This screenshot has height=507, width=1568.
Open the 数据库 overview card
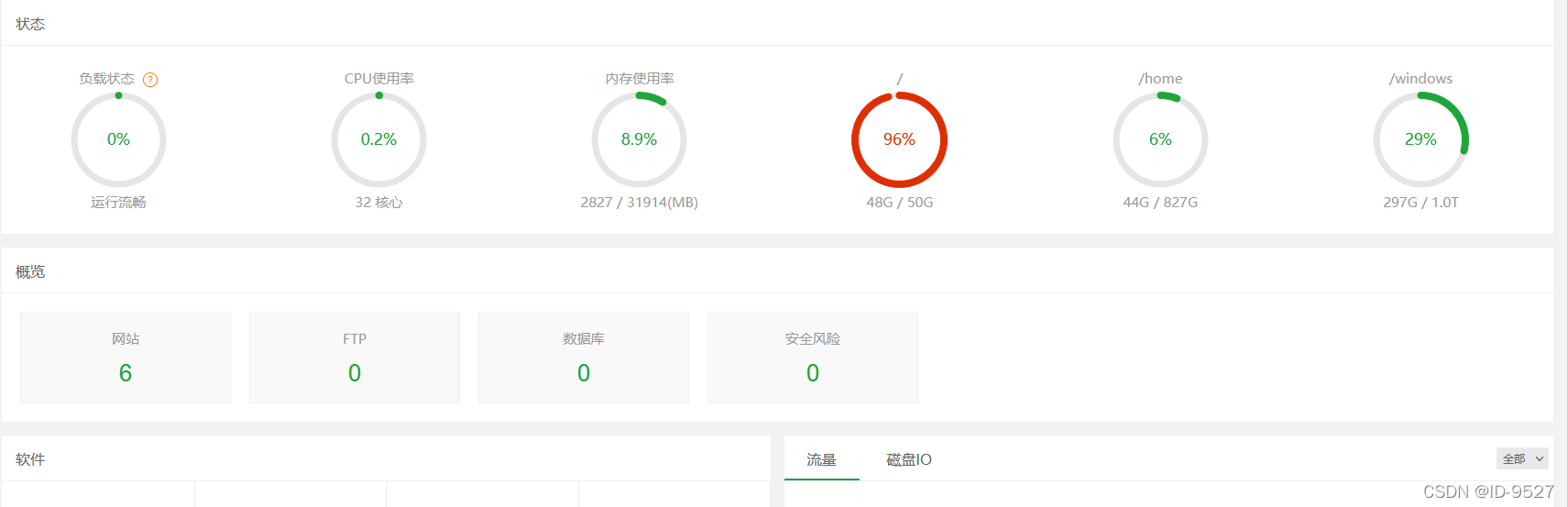pos(584,358)
